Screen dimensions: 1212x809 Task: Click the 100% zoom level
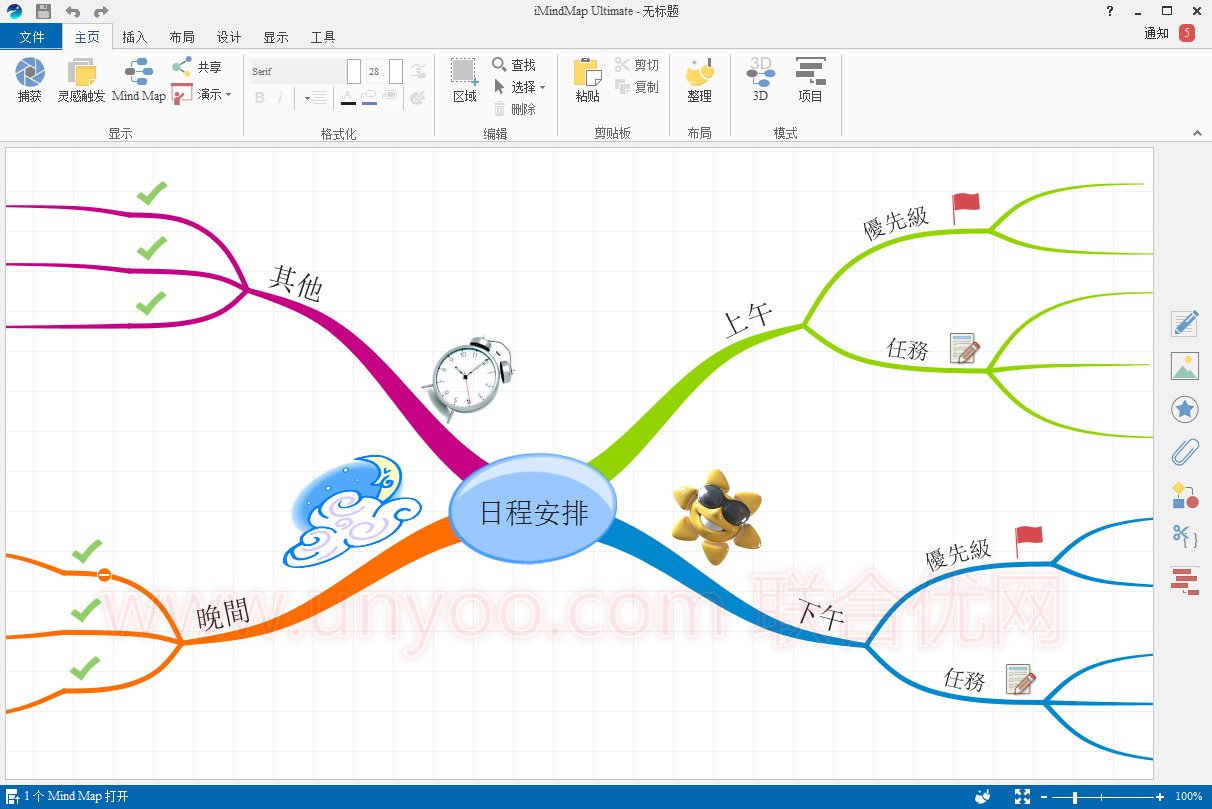(x=1188, y=797)
